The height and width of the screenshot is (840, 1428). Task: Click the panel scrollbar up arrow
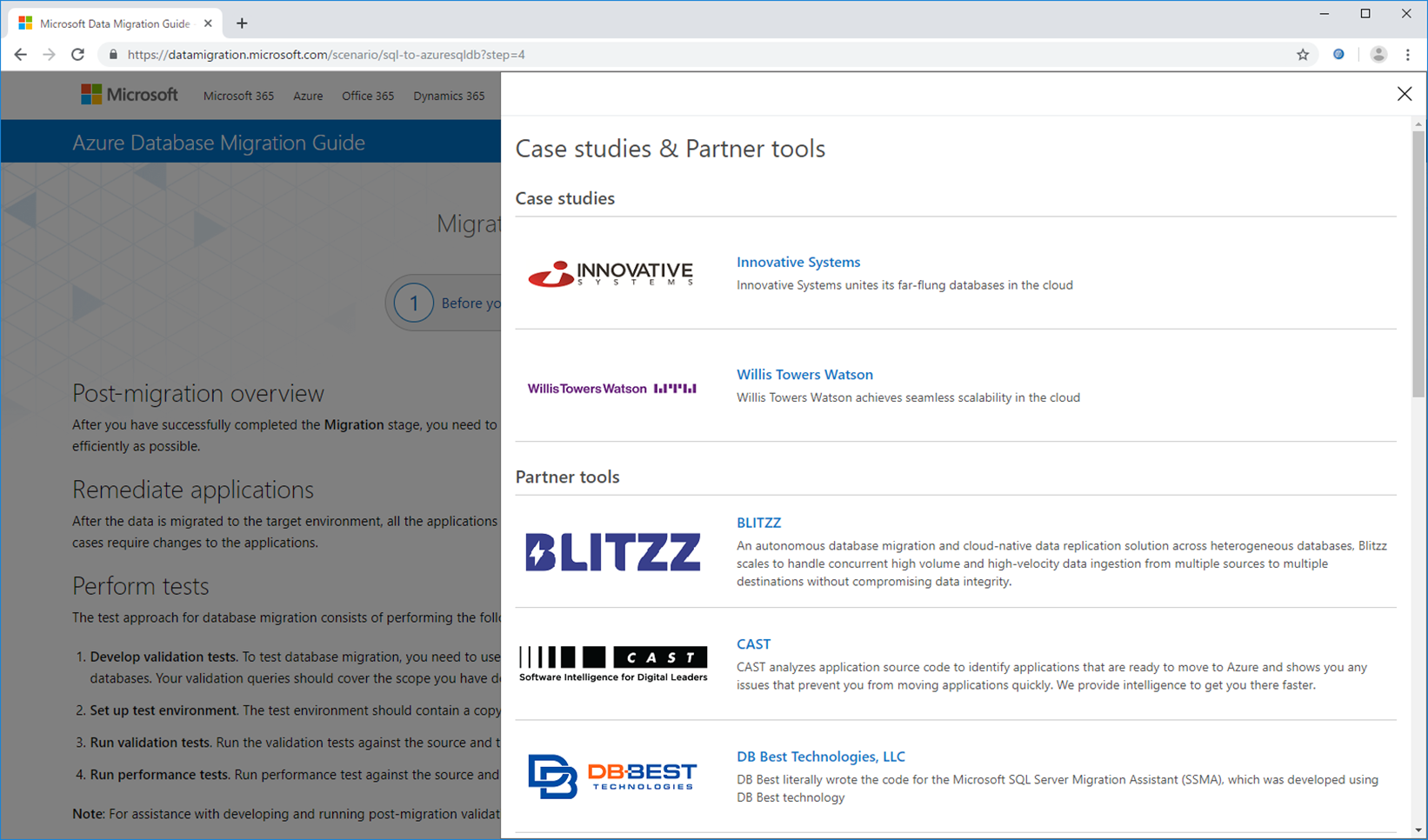click(x=1418, y=124)
